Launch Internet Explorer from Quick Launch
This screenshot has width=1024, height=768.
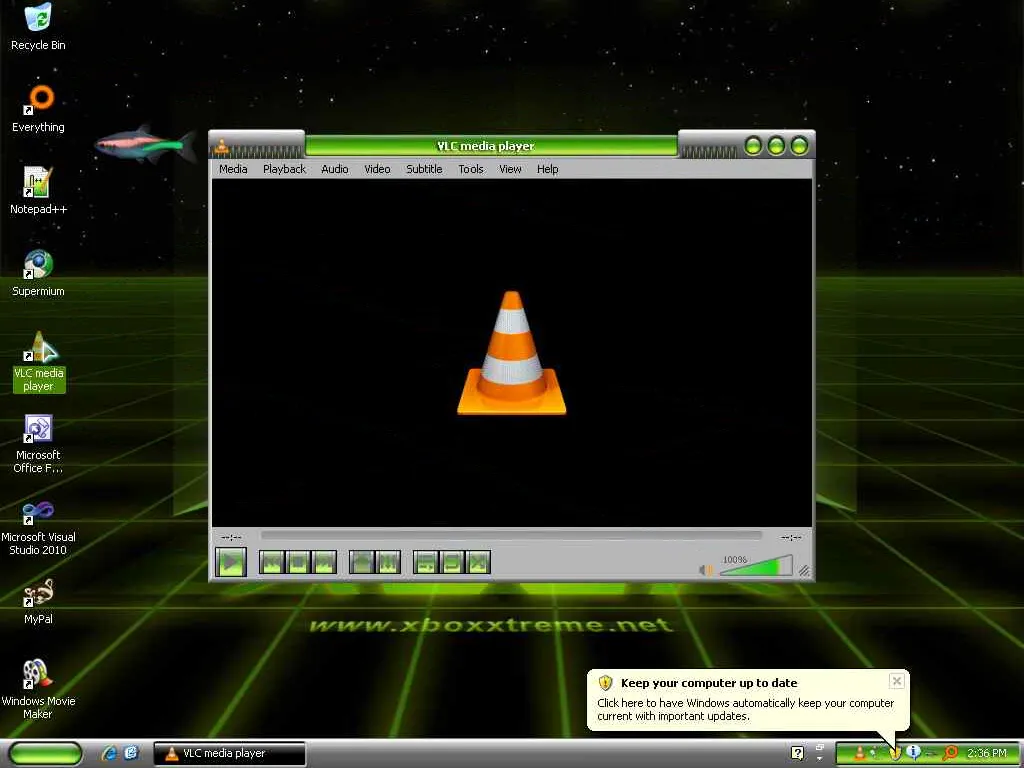(x=109, y=753)
